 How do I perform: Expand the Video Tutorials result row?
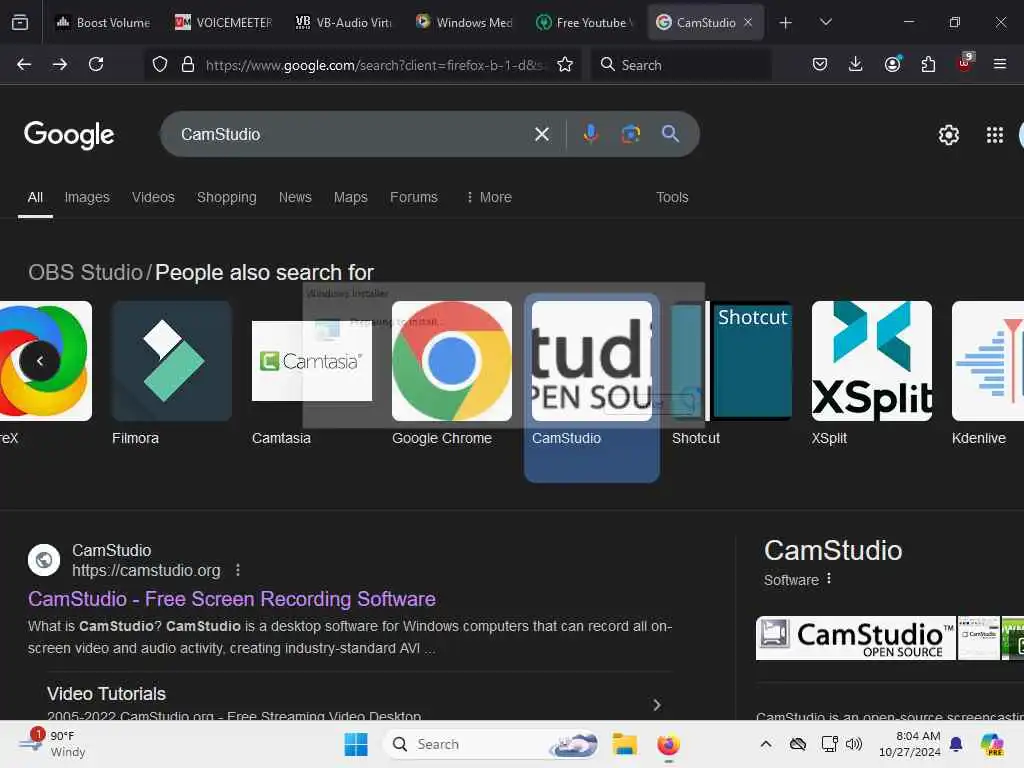[656, 705]
